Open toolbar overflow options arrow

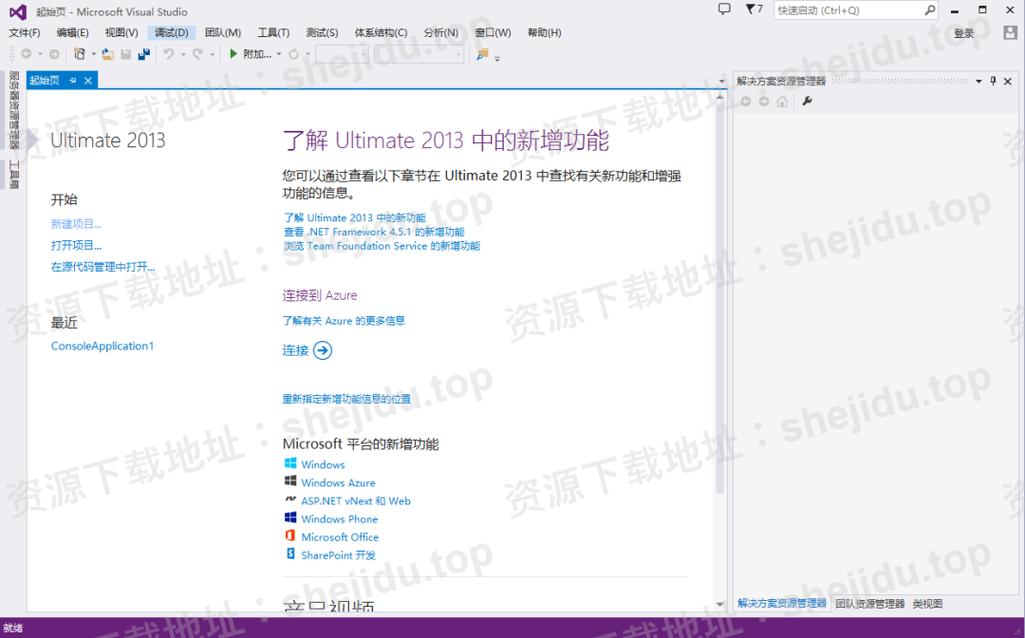[x=497, y=58]
